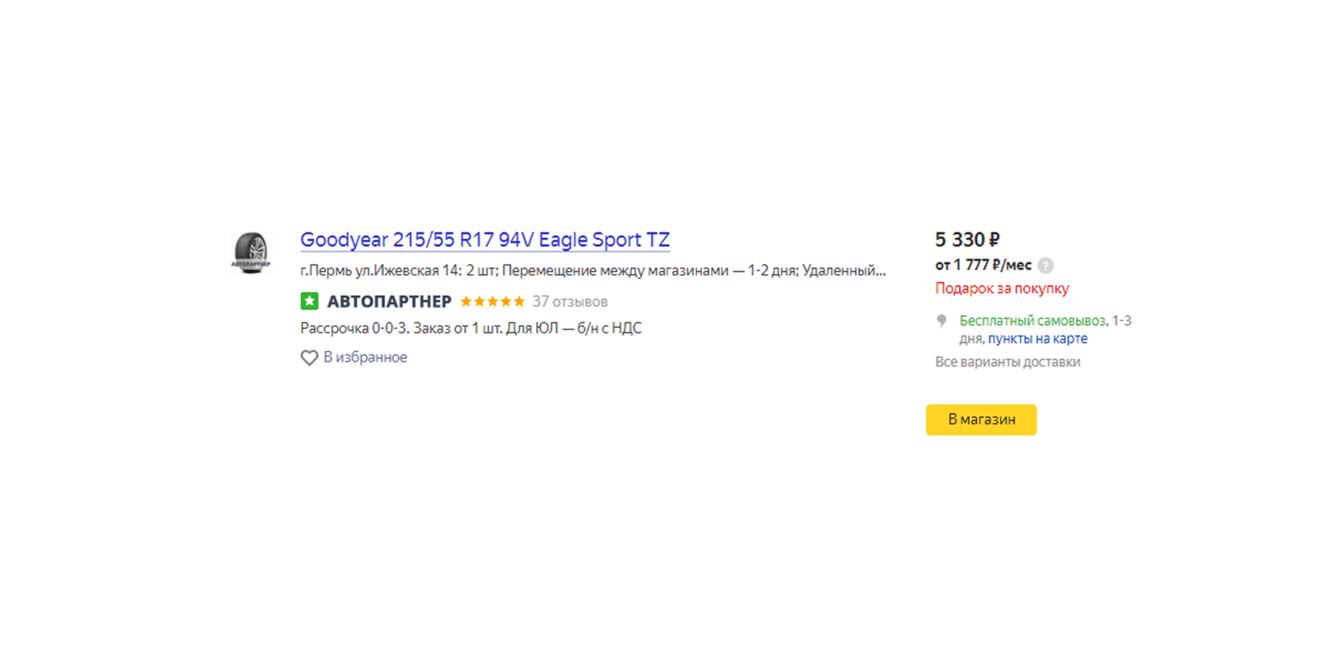Click the Рассрочка 0-0-3 info line

point(471,328)
